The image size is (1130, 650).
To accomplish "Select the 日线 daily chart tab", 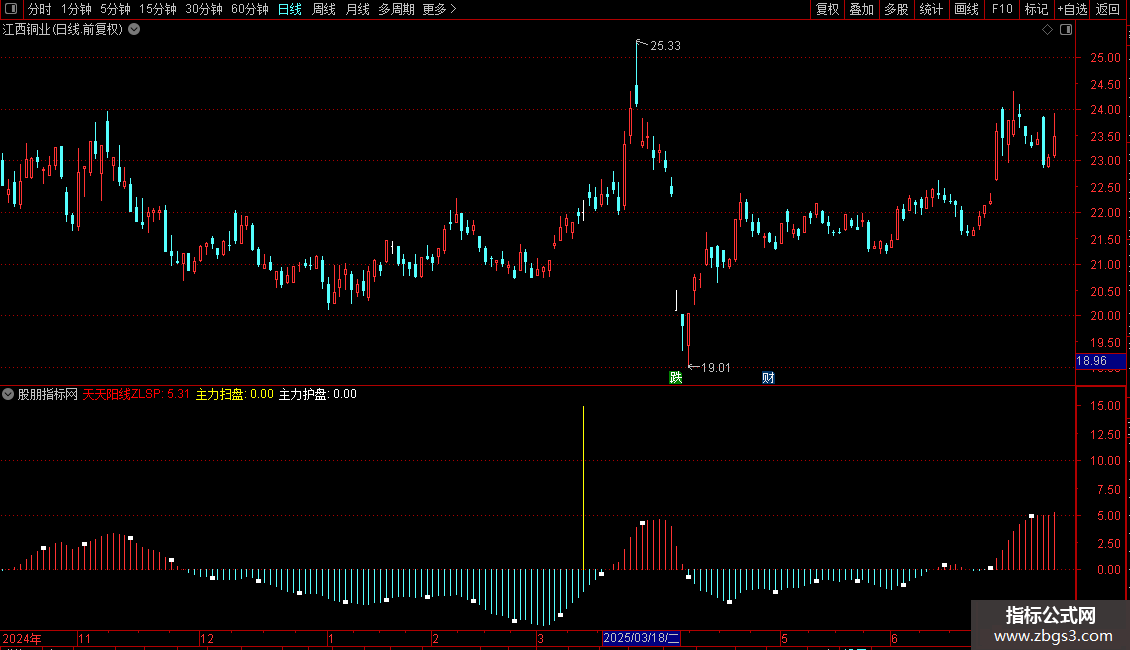I will (x=290, y=9).
